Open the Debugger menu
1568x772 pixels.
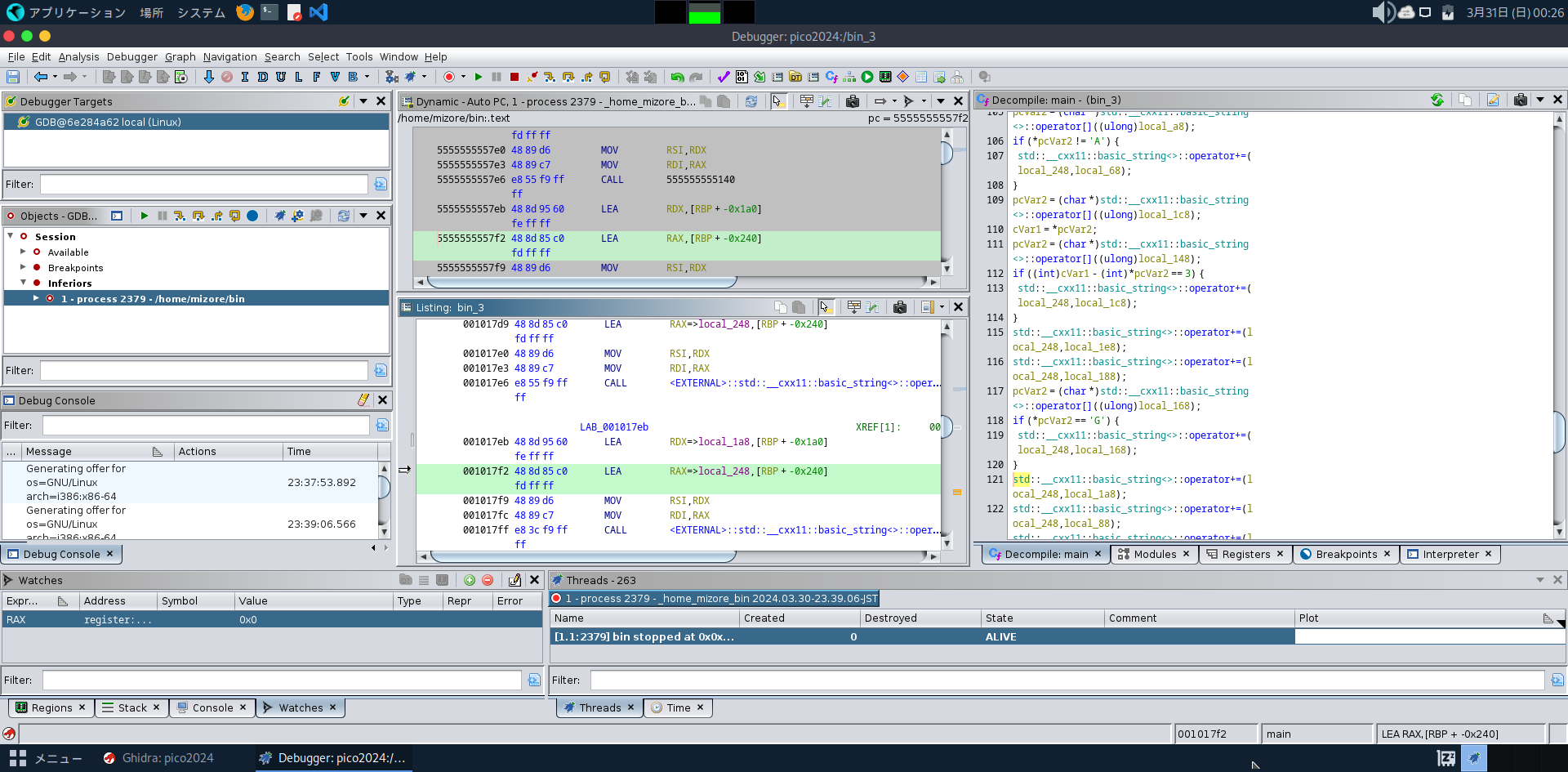[131, 56]
